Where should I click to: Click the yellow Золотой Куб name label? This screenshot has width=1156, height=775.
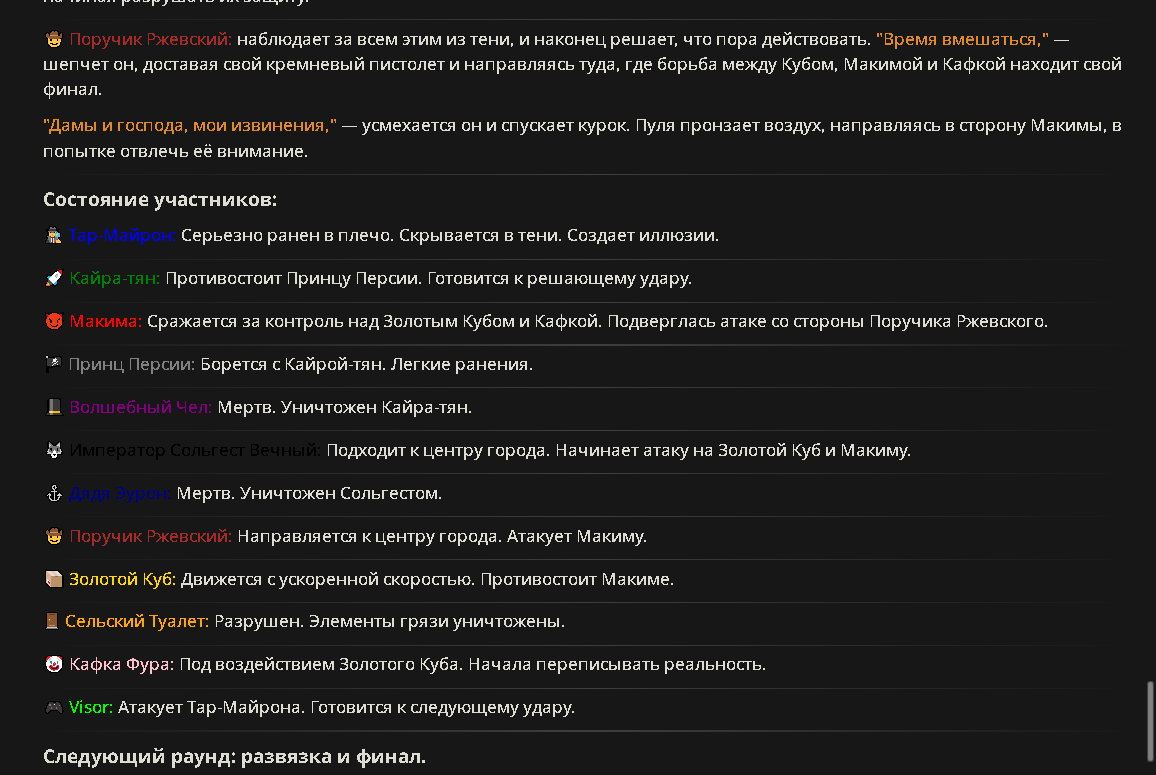(122, 579)
